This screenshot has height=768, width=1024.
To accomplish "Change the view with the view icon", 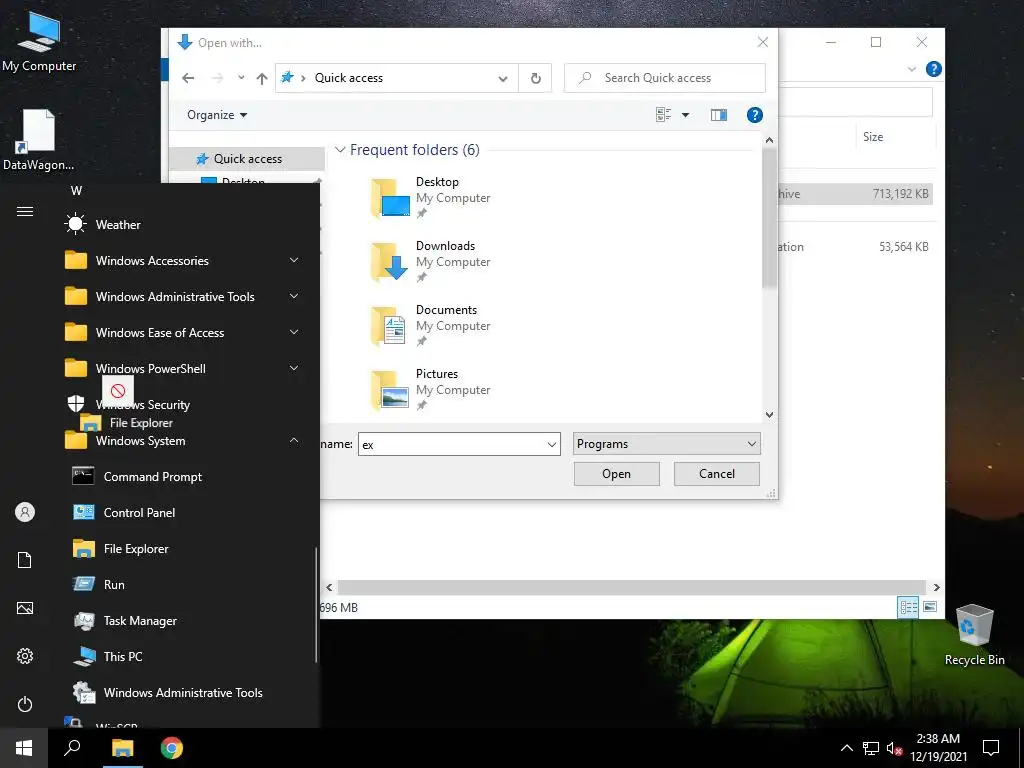I will (x=664, y=115).
